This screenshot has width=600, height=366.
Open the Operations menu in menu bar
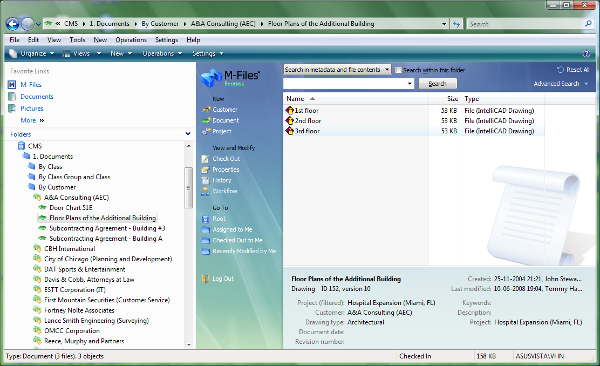click(131, 40)
